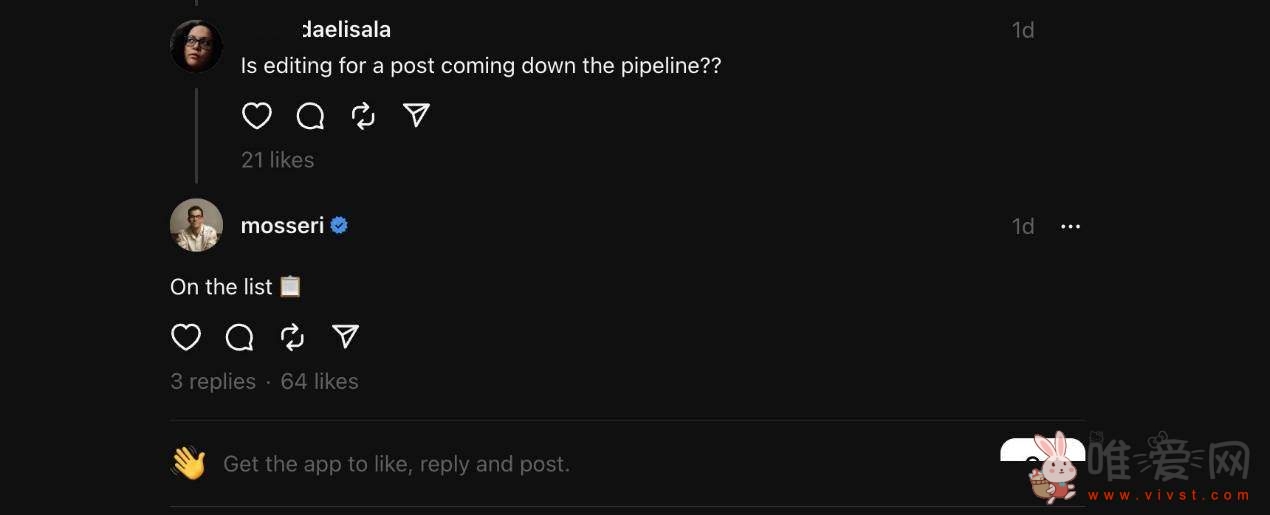The width and height of the screenshot is (1270, 515).
Task: Like daelisala's comment with the heart icon
Action: click(x=257, y=116)
